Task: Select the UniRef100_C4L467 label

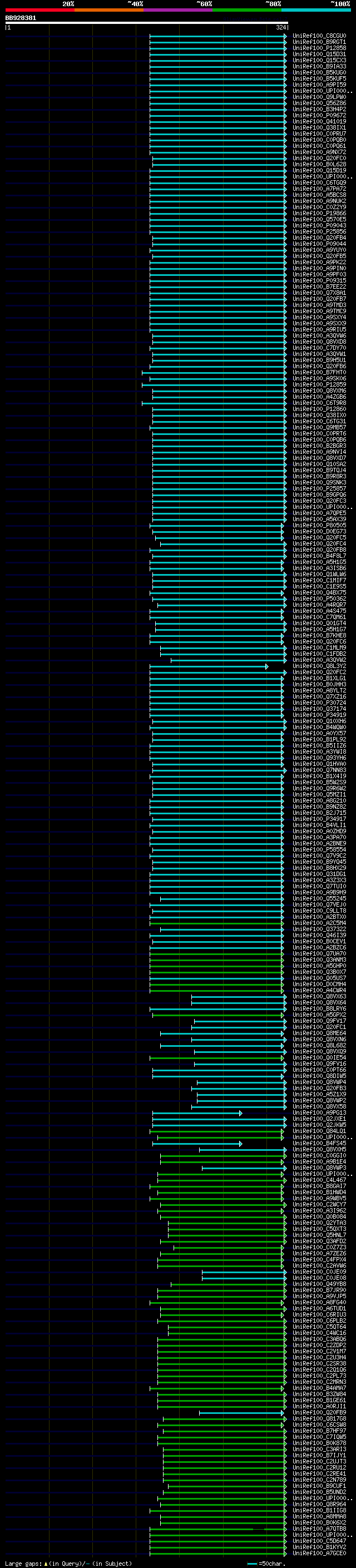Action: (x=319, y=1180)
